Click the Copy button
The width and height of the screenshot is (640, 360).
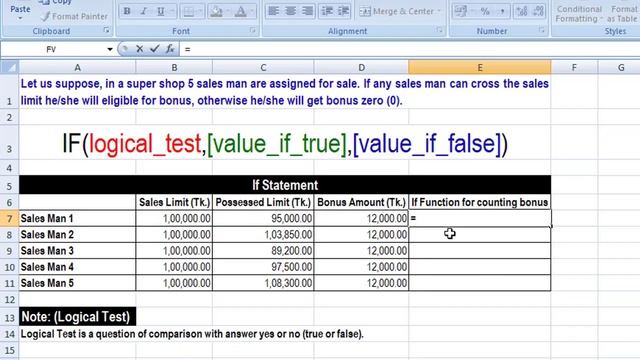(56, 2)
